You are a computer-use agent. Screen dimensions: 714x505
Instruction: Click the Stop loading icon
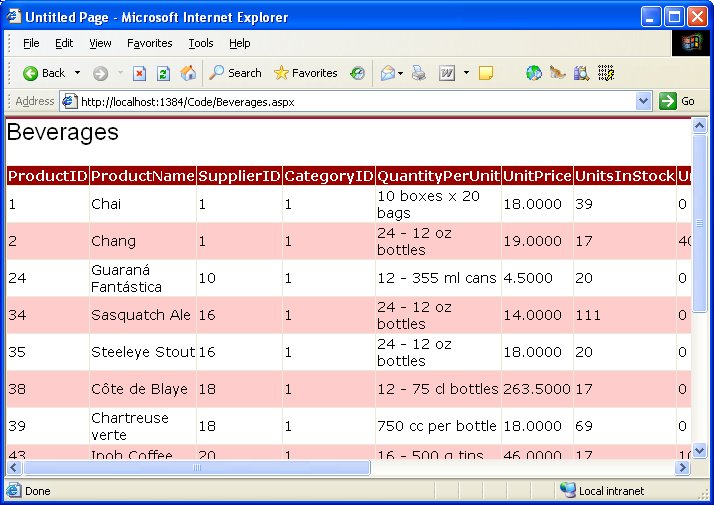(139, 73)
